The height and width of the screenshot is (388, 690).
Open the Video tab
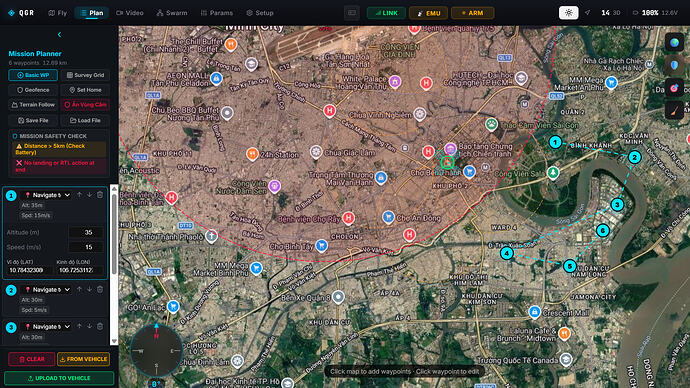pos(130,13)
